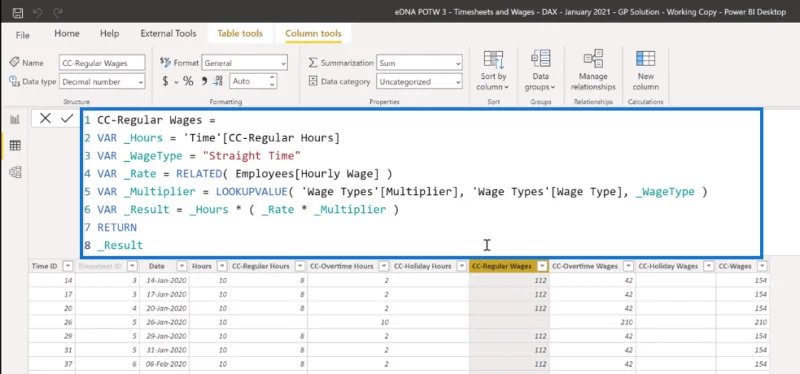Viewport: 800px width, 374px height.
Task: Open the External Tools tab
Action: coord(168,34)
